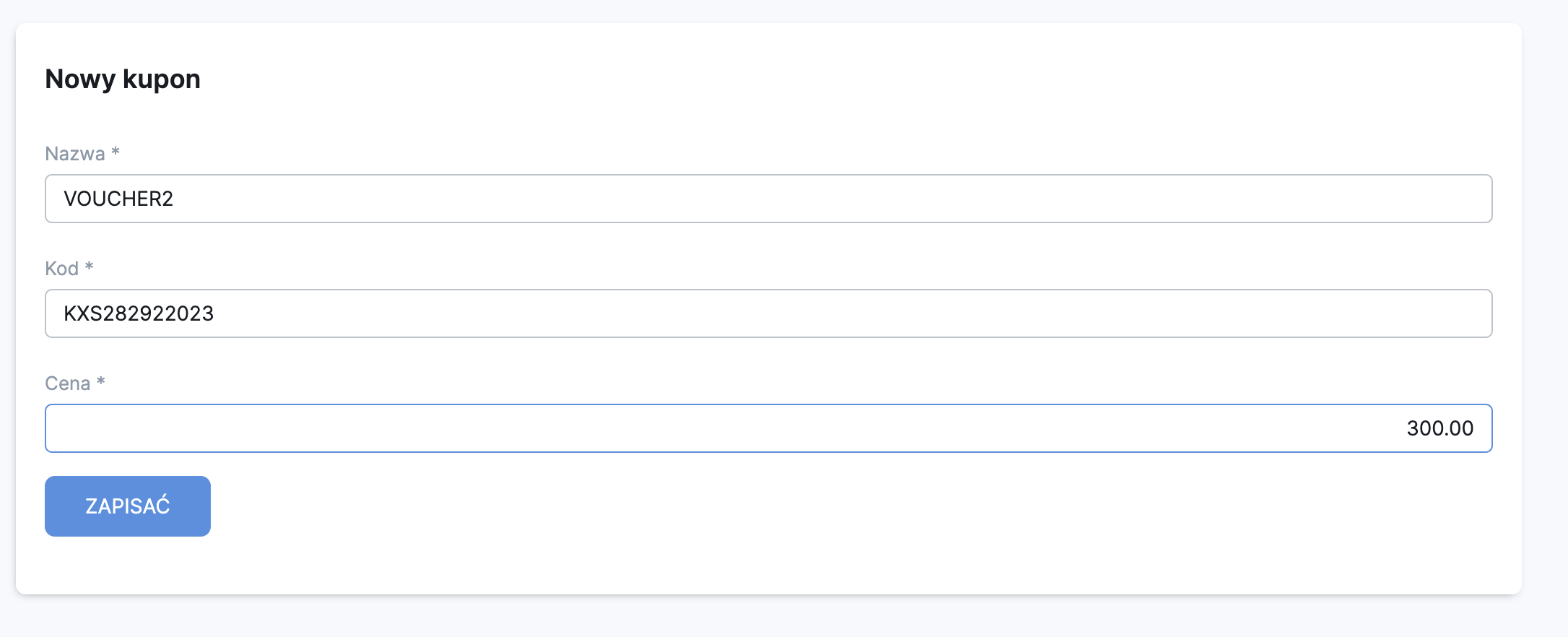This screenshot has height=637, width=1568.
Task: Click the "Nazwa" field label
Action: coord(75,154)
